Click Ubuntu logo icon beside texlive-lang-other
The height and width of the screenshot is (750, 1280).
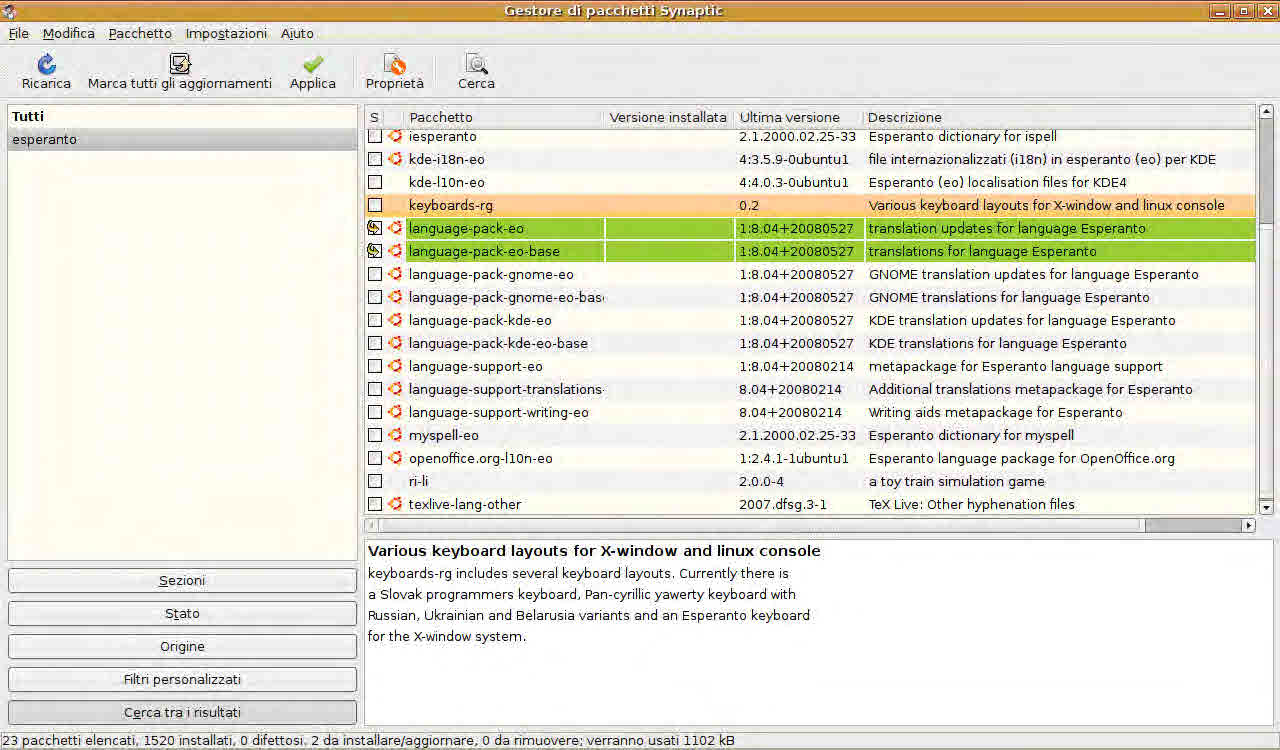pos(395,504)
